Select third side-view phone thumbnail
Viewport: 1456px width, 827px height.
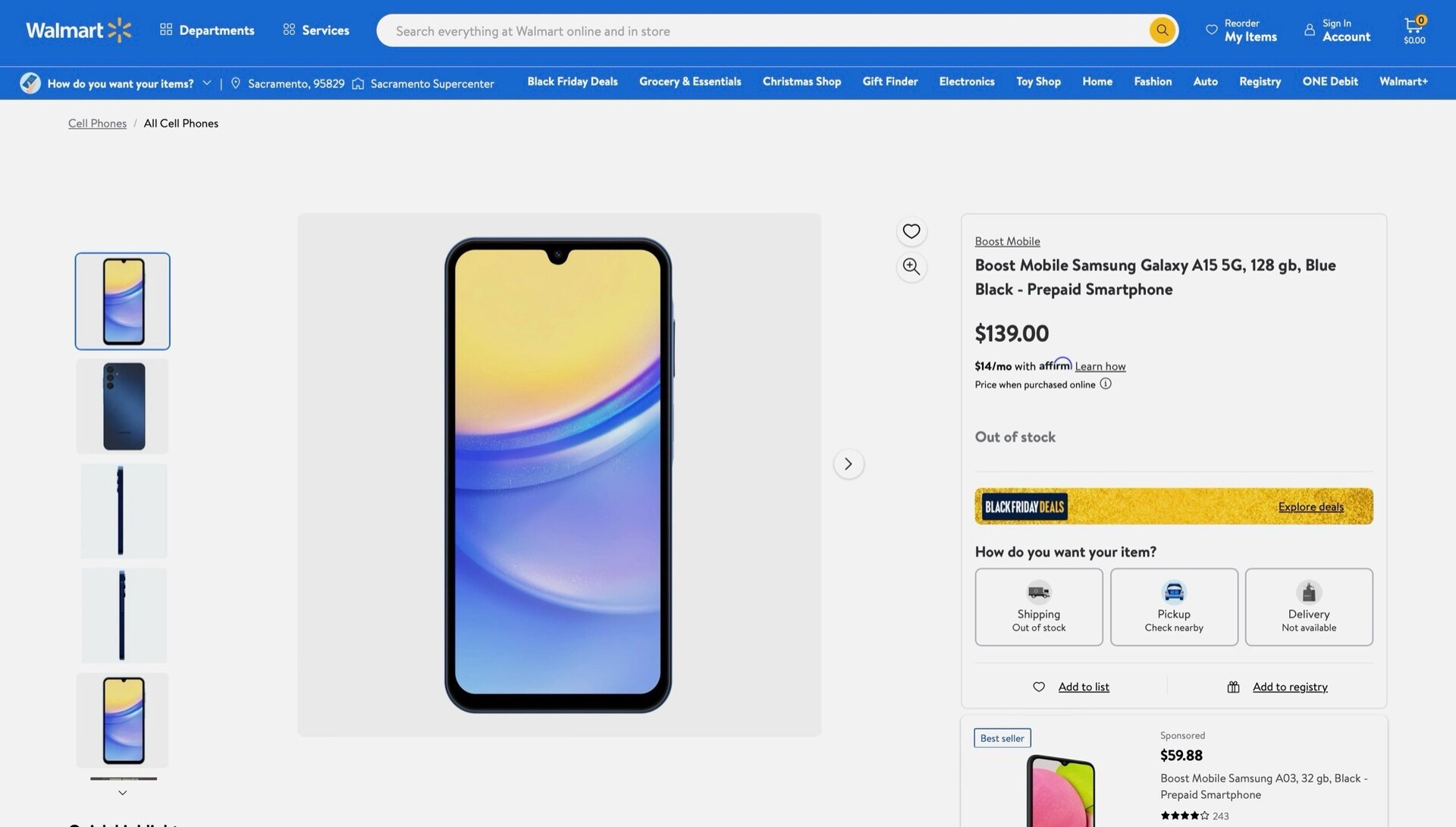(x=122, y=510)
